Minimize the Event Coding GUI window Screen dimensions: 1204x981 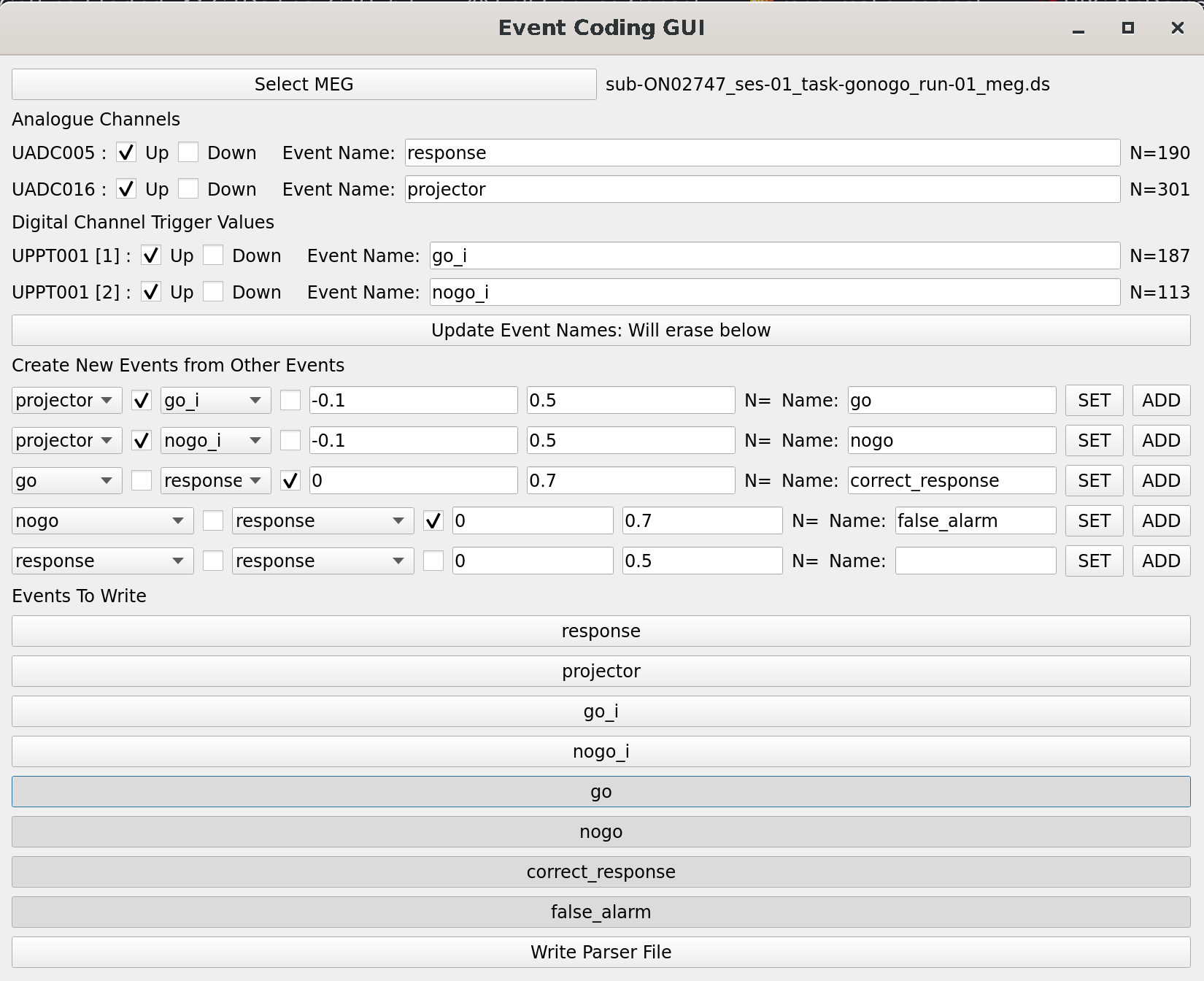(x=1078, y=29)
